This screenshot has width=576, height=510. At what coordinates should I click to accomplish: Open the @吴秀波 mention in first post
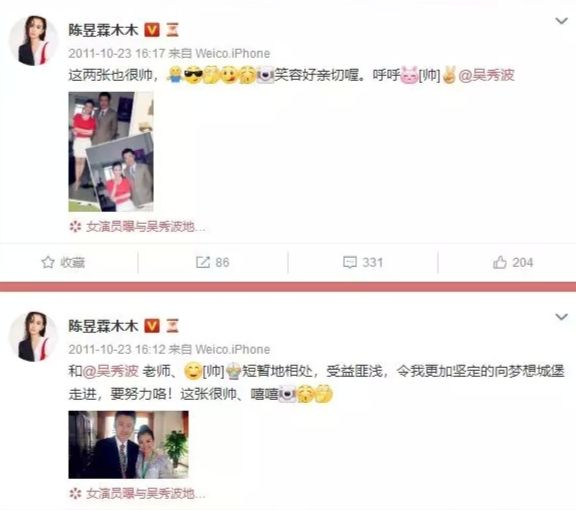pos(486,75)
